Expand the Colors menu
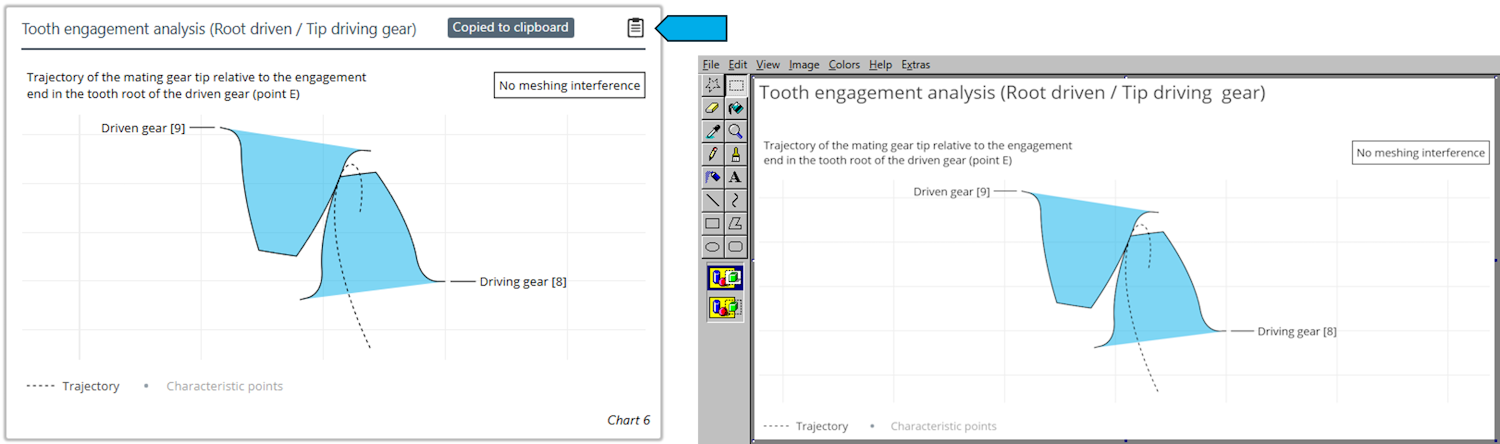Screen dimensions: 1500x444 coord(844,65)
